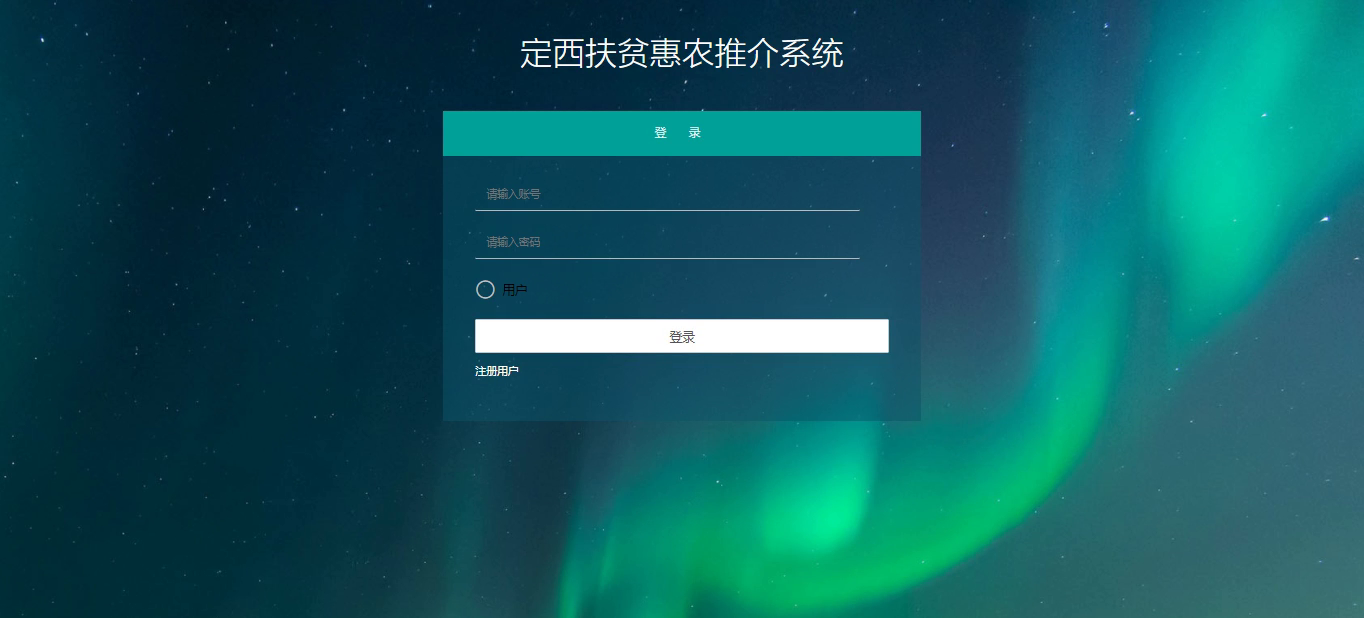Image resolution: width=1364 pixels, height=618 pixels.
Task: Click the white 登录 submit button
Action: [682, 337]
